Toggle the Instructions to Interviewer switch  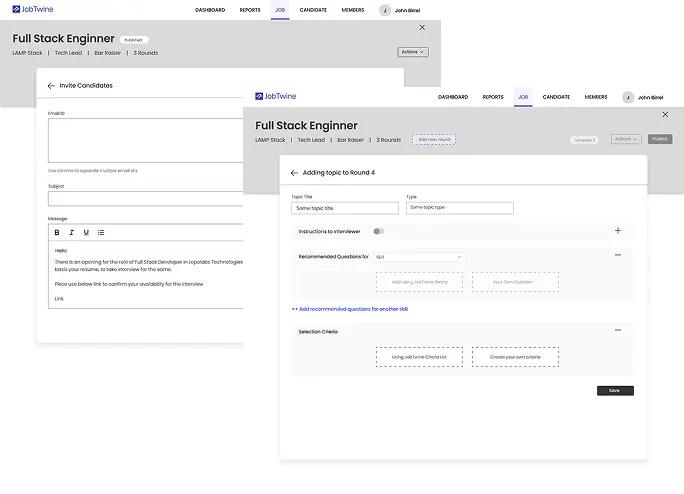coord(378,231)
